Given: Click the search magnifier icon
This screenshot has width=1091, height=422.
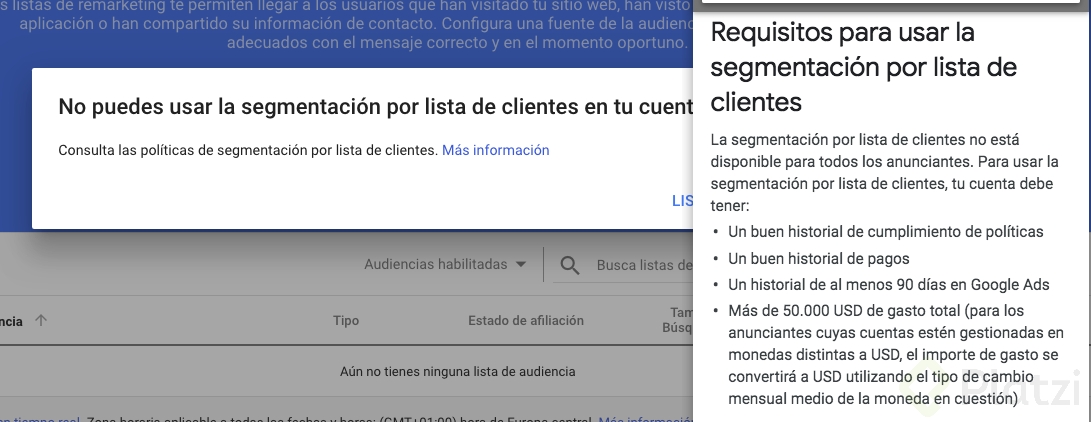Looking at the screenshot, I should (570, 265).
